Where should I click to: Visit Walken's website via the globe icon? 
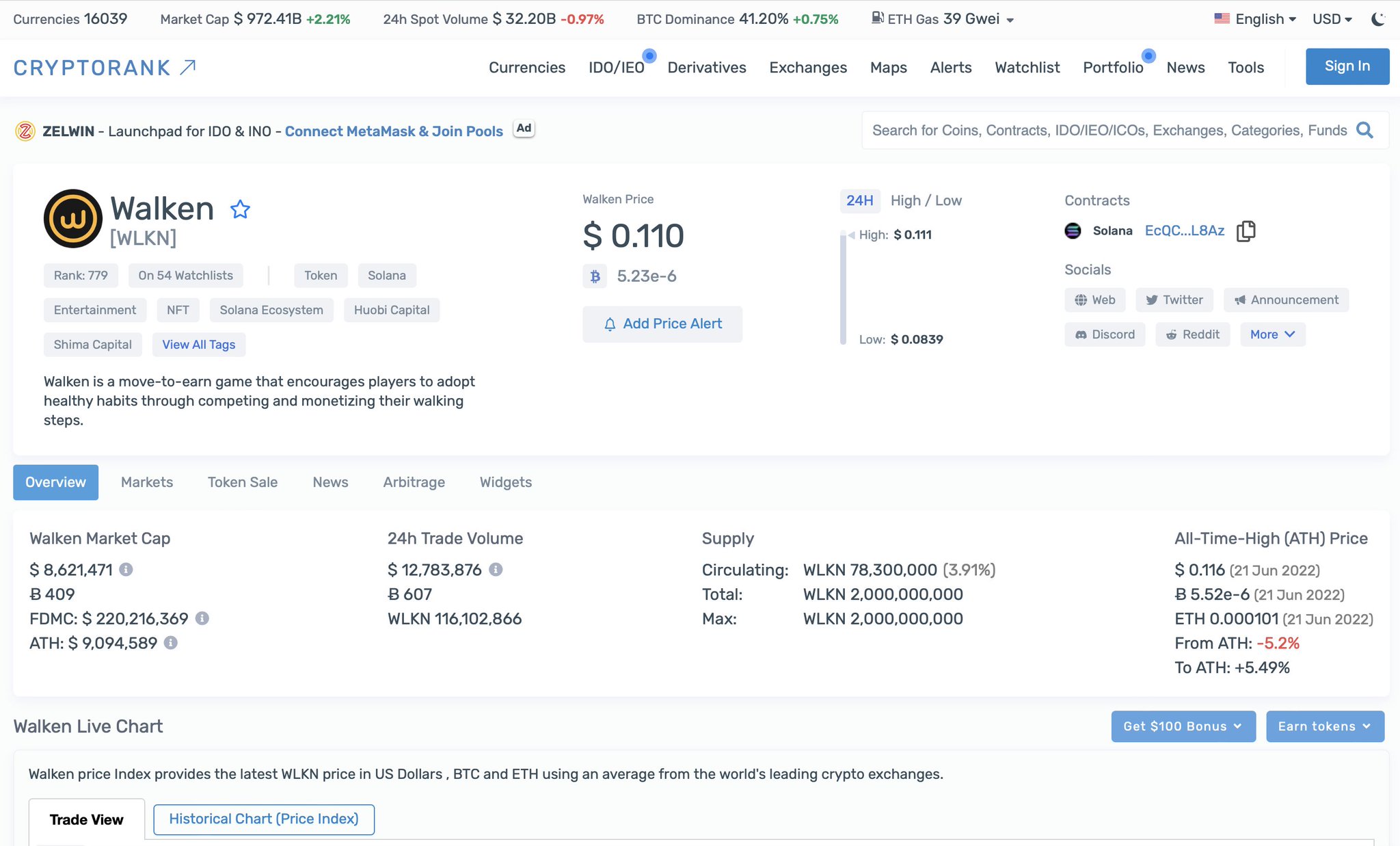(1094, 300)
